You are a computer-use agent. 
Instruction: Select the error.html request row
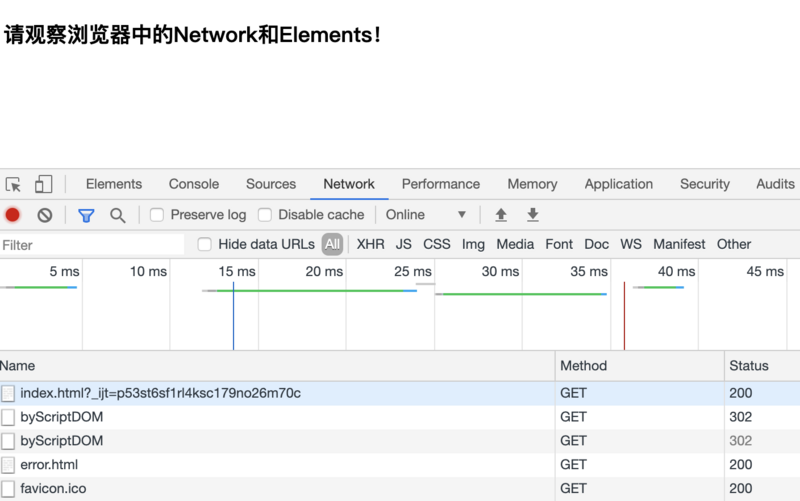point(49,465)
